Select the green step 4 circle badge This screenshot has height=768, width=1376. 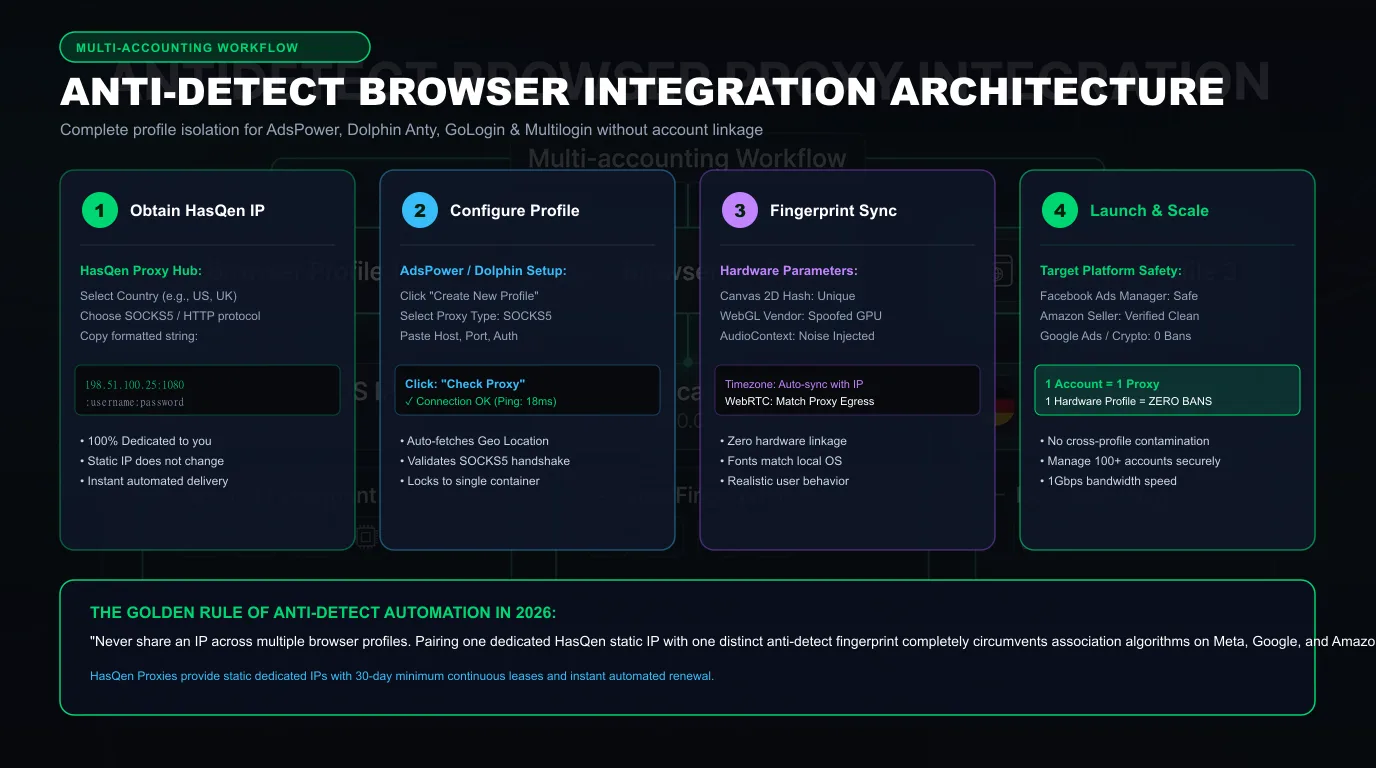pos(1059,210)
